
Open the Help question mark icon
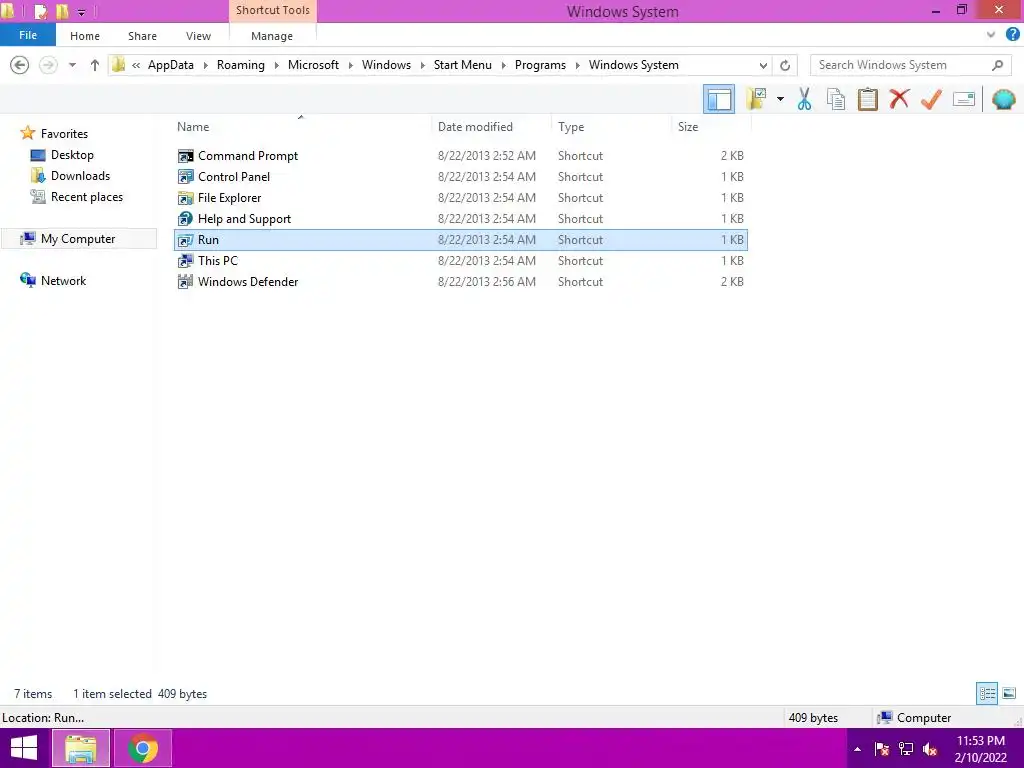click(1013, 35)
